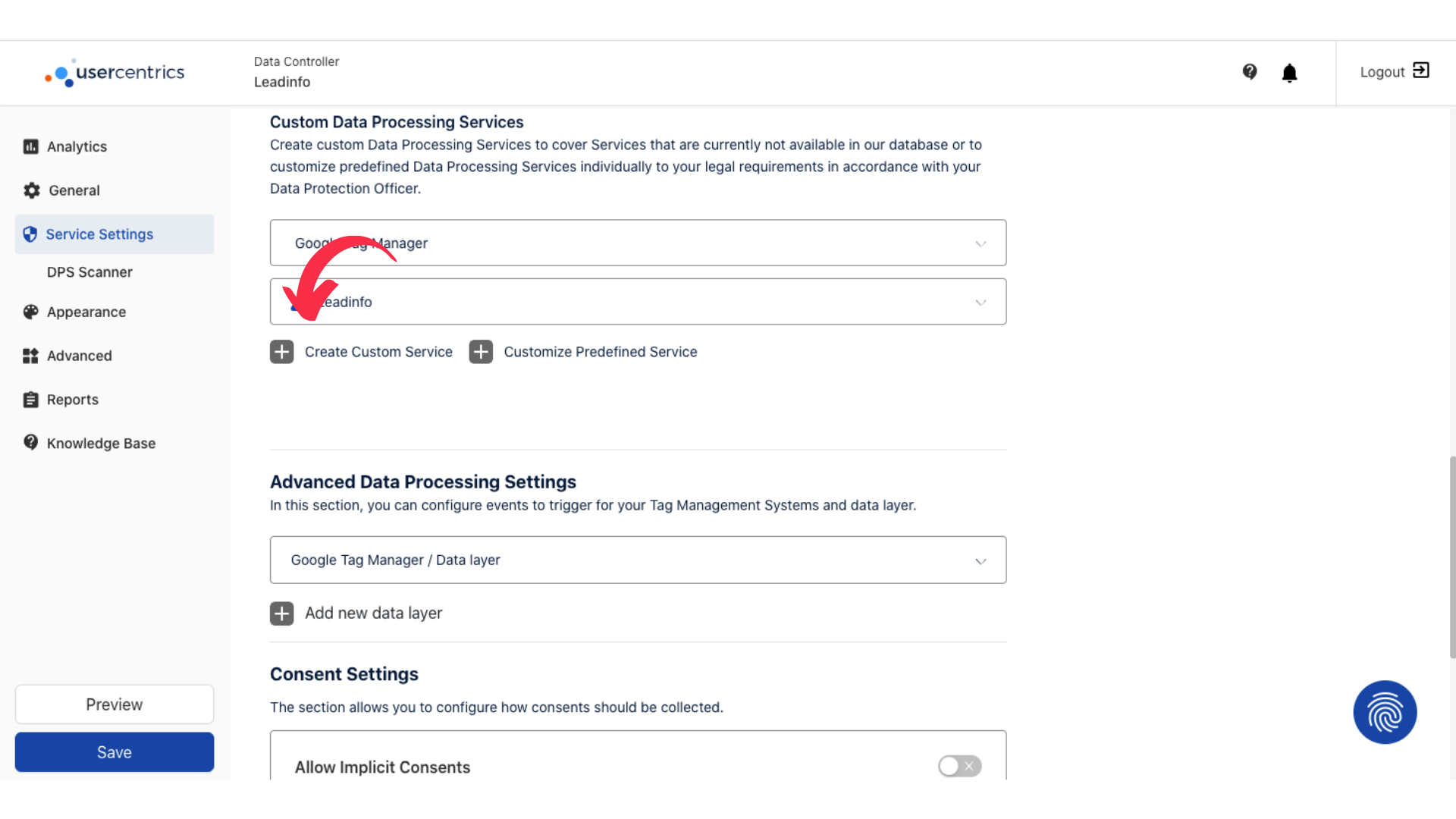Viewport: 1456px width, 819px height.
Task: Open the Google Tag Manager / Data layer row
Action: coord(638,560)
